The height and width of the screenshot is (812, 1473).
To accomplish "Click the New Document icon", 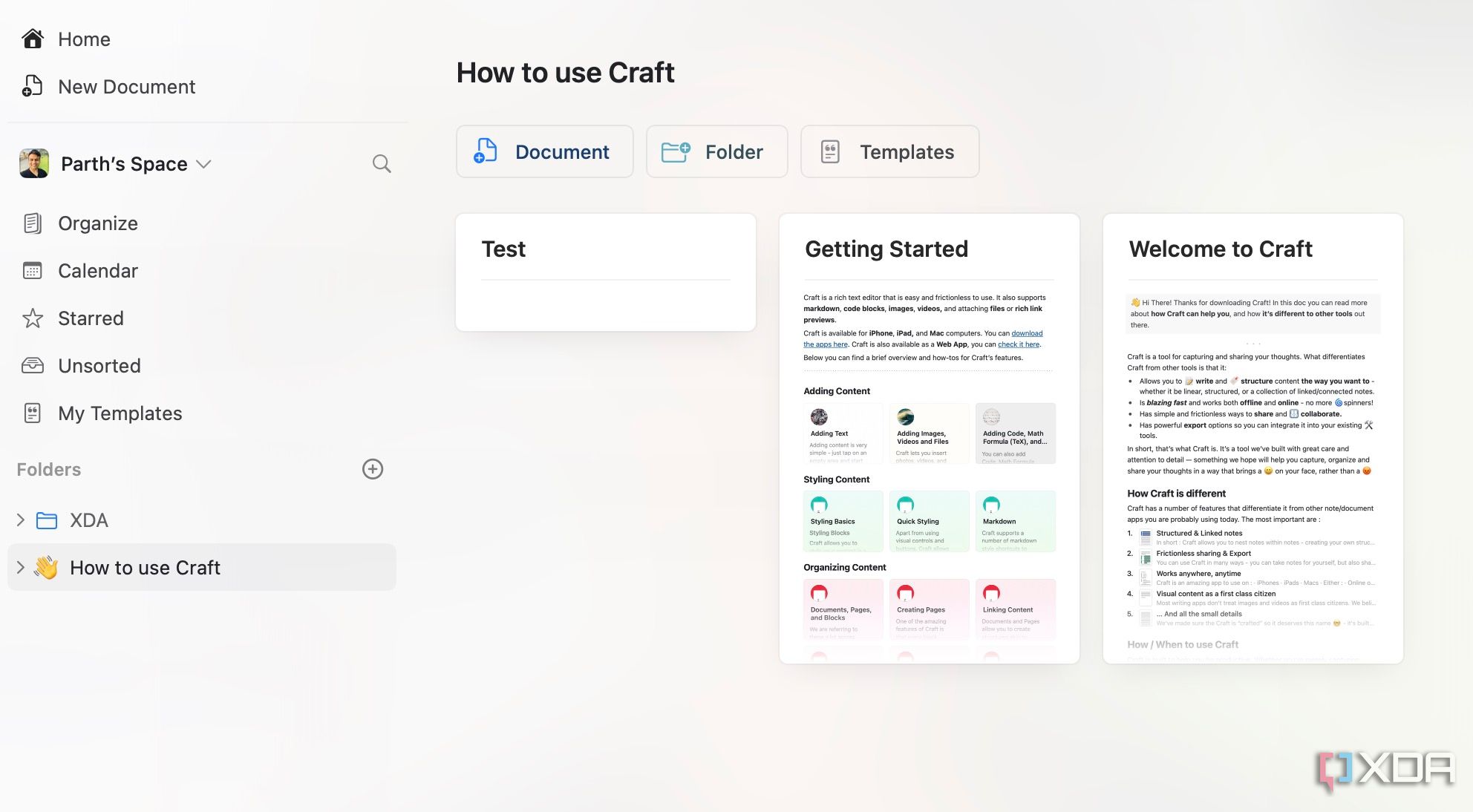I will [x=31, y=86].
